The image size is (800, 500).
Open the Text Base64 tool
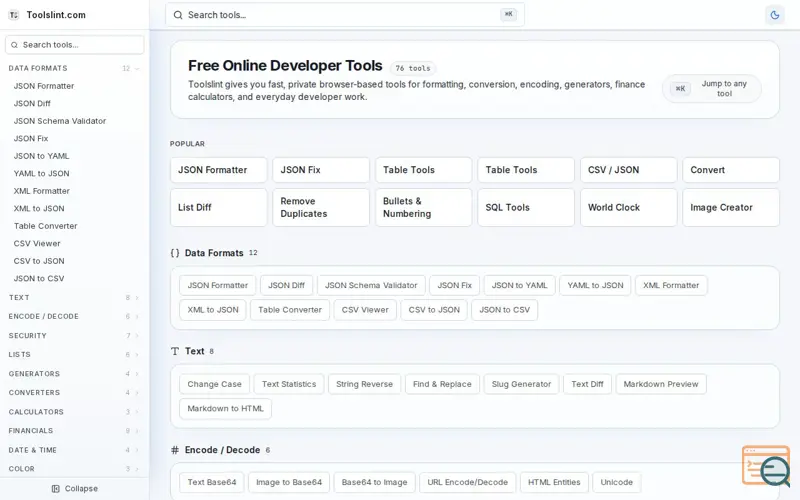(212, 482)
